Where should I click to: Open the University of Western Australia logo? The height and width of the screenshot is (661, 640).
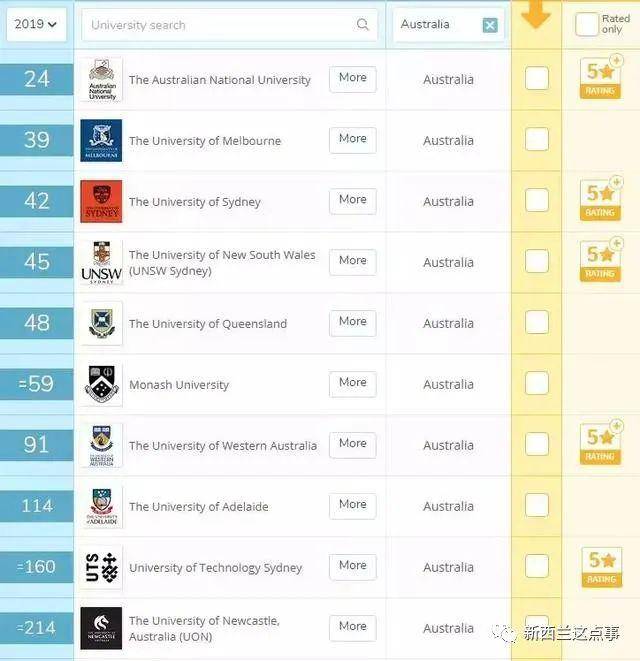101,445
